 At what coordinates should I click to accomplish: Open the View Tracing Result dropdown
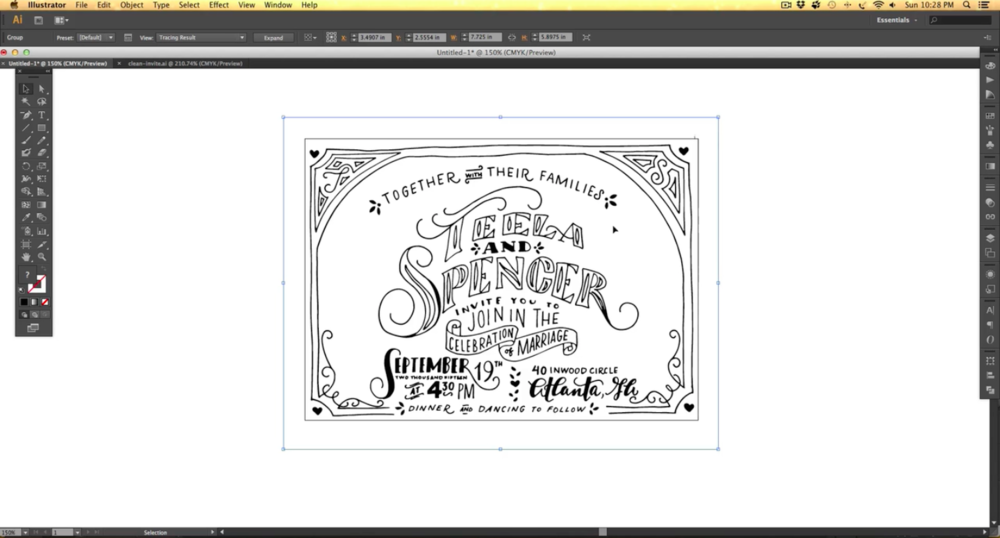coord(200,37)
